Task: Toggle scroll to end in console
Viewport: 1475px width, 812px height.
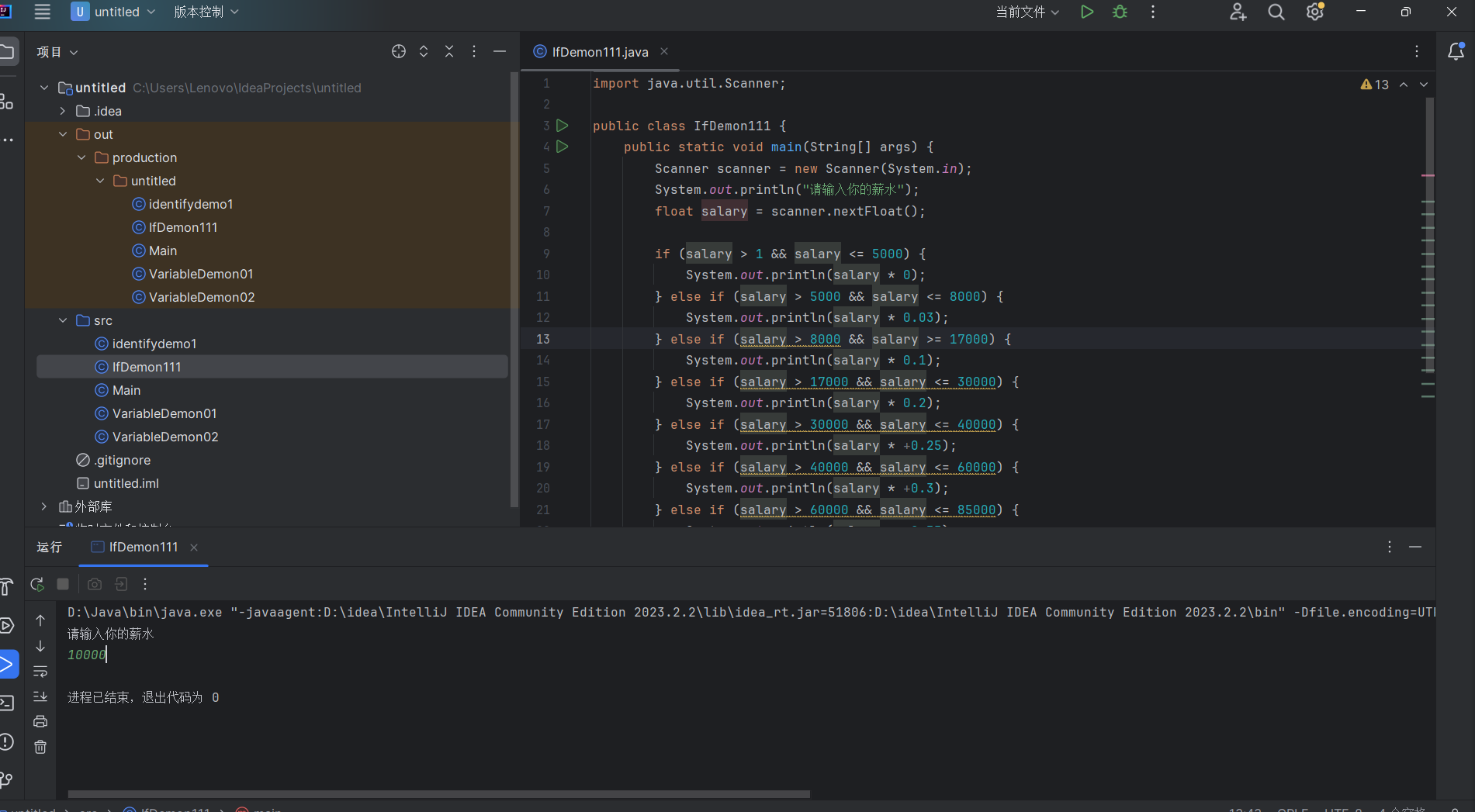Action: 40,696
